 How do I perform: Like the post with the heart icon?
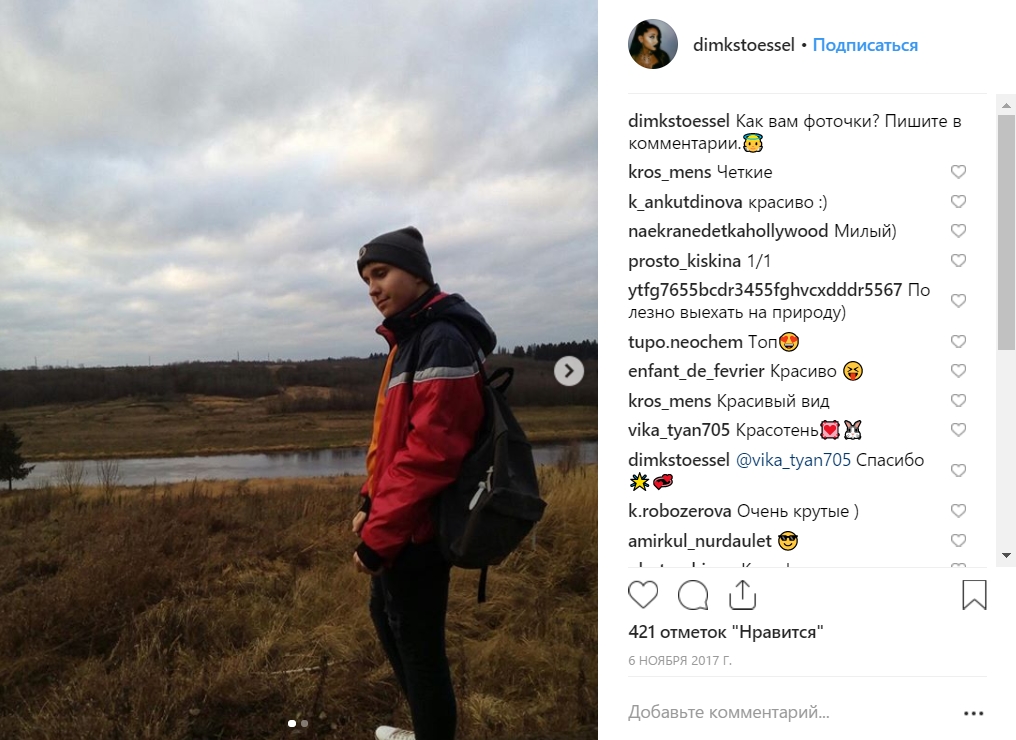tap(643, 595)
